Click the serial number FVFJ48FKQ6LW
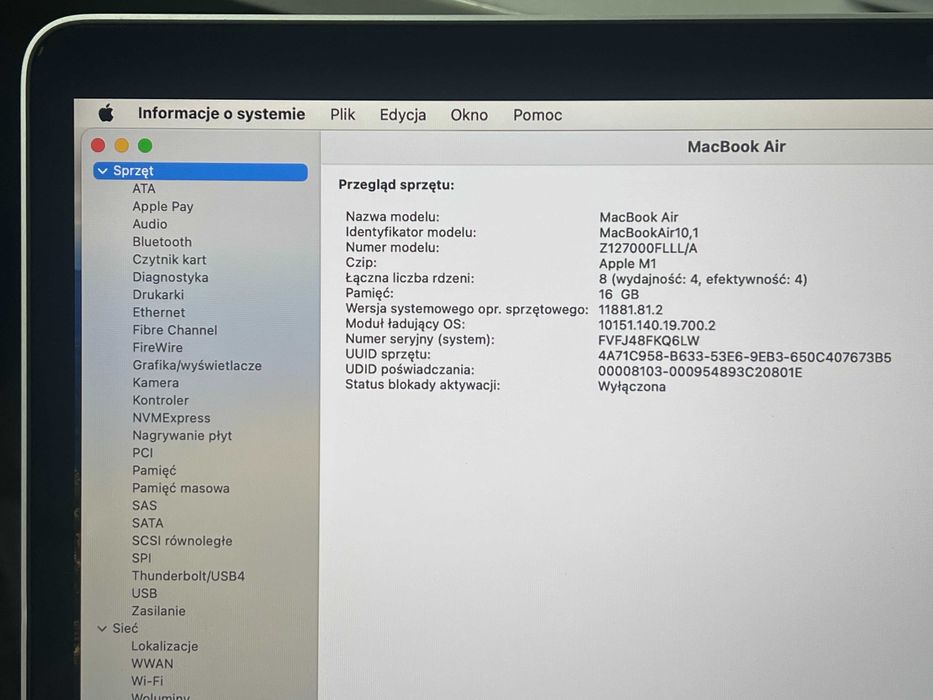 point(649,341)
